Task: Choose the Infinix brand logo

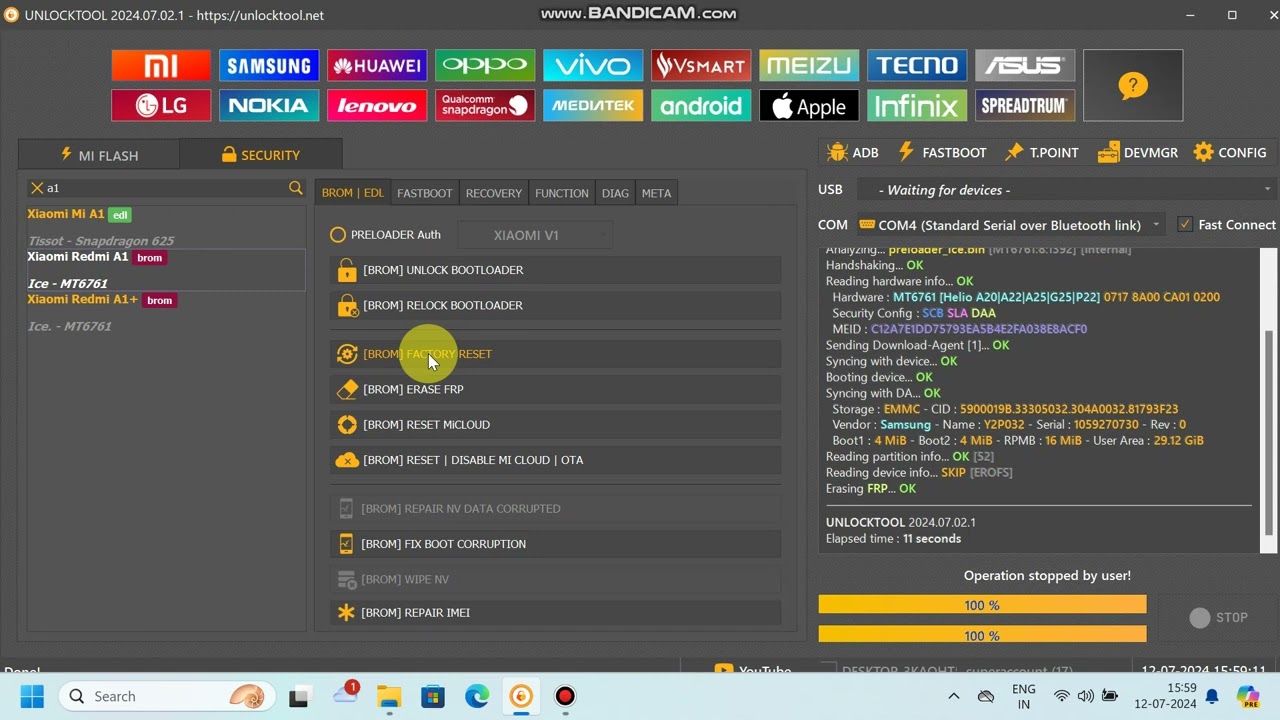Action: (917, 105)
